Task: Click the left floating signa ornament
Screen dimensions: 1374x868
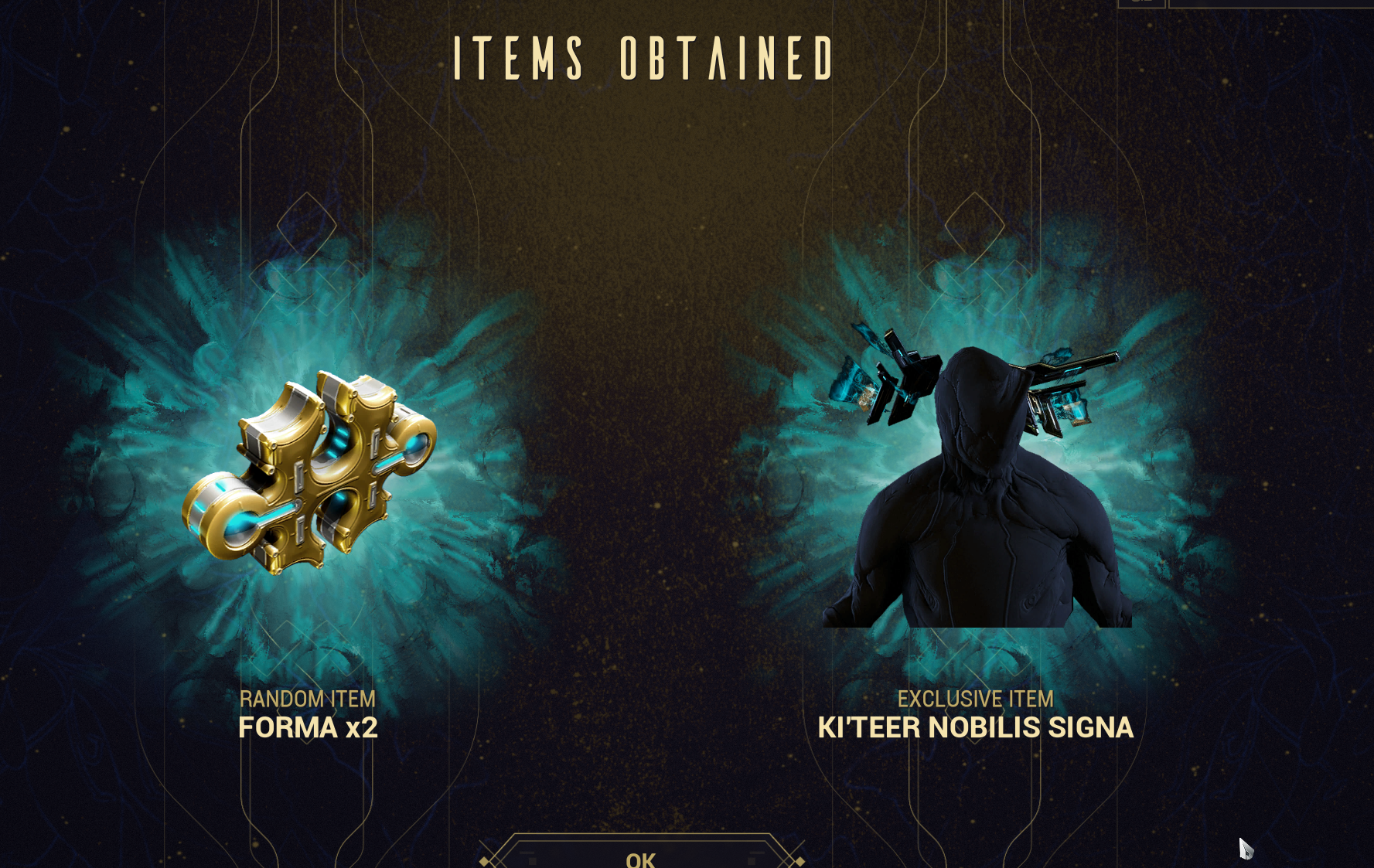Action: pyautogui.click(x=885, y=376)
